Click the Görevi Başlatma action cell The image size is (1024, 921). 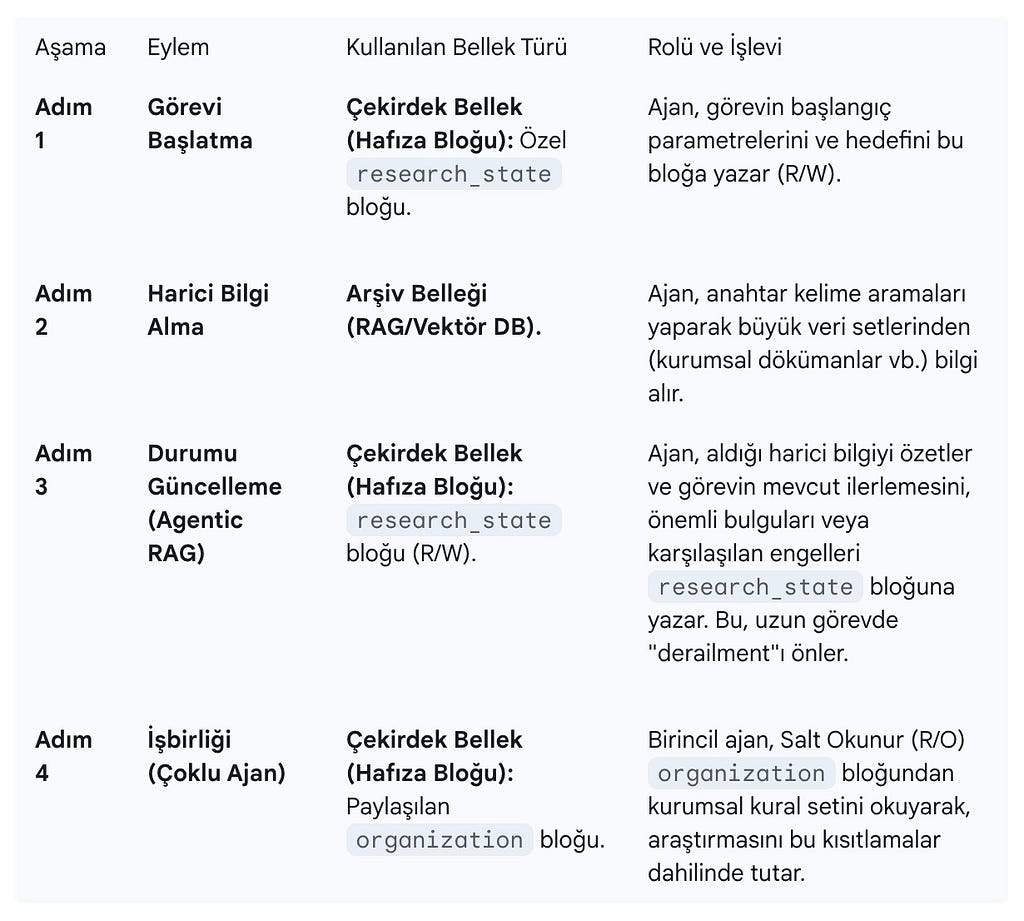[x=200, y=123]
